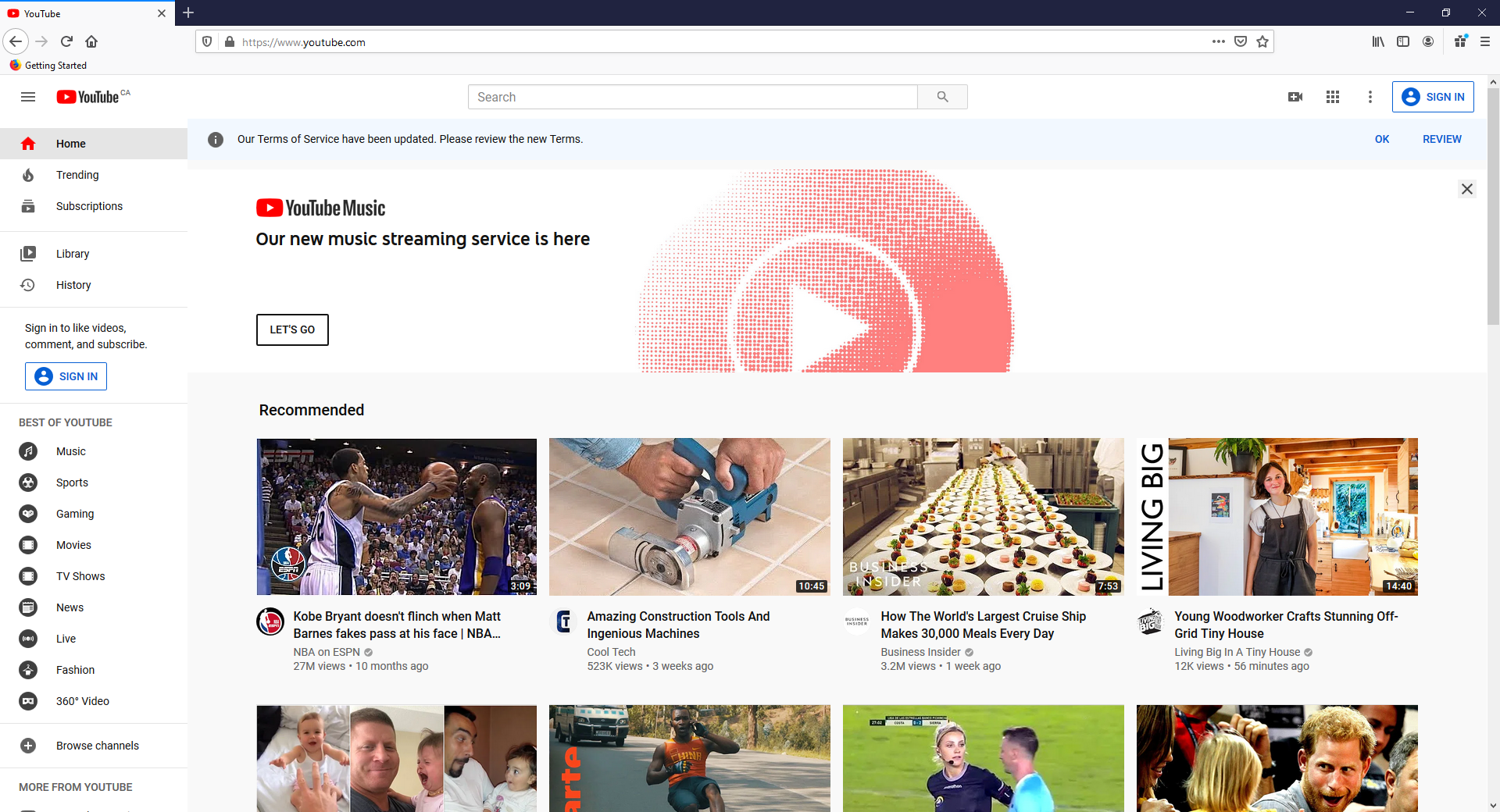
Task: Open the Kobe Bryant video thumbnail
Action: click(397, 517)
